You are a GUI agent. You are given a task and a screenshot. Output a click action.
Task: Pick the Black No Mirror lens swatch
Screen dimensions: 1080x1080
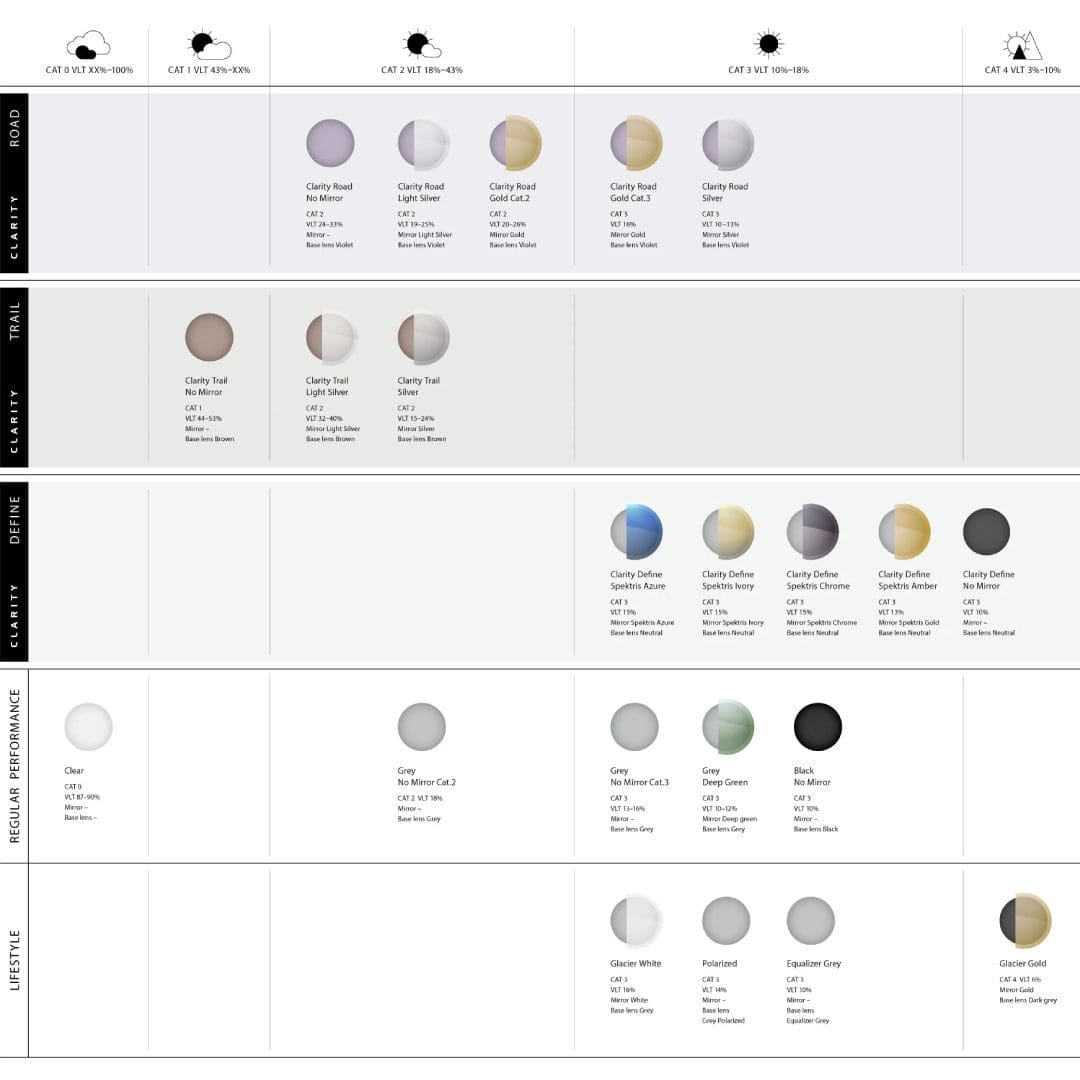pos(818,727)
